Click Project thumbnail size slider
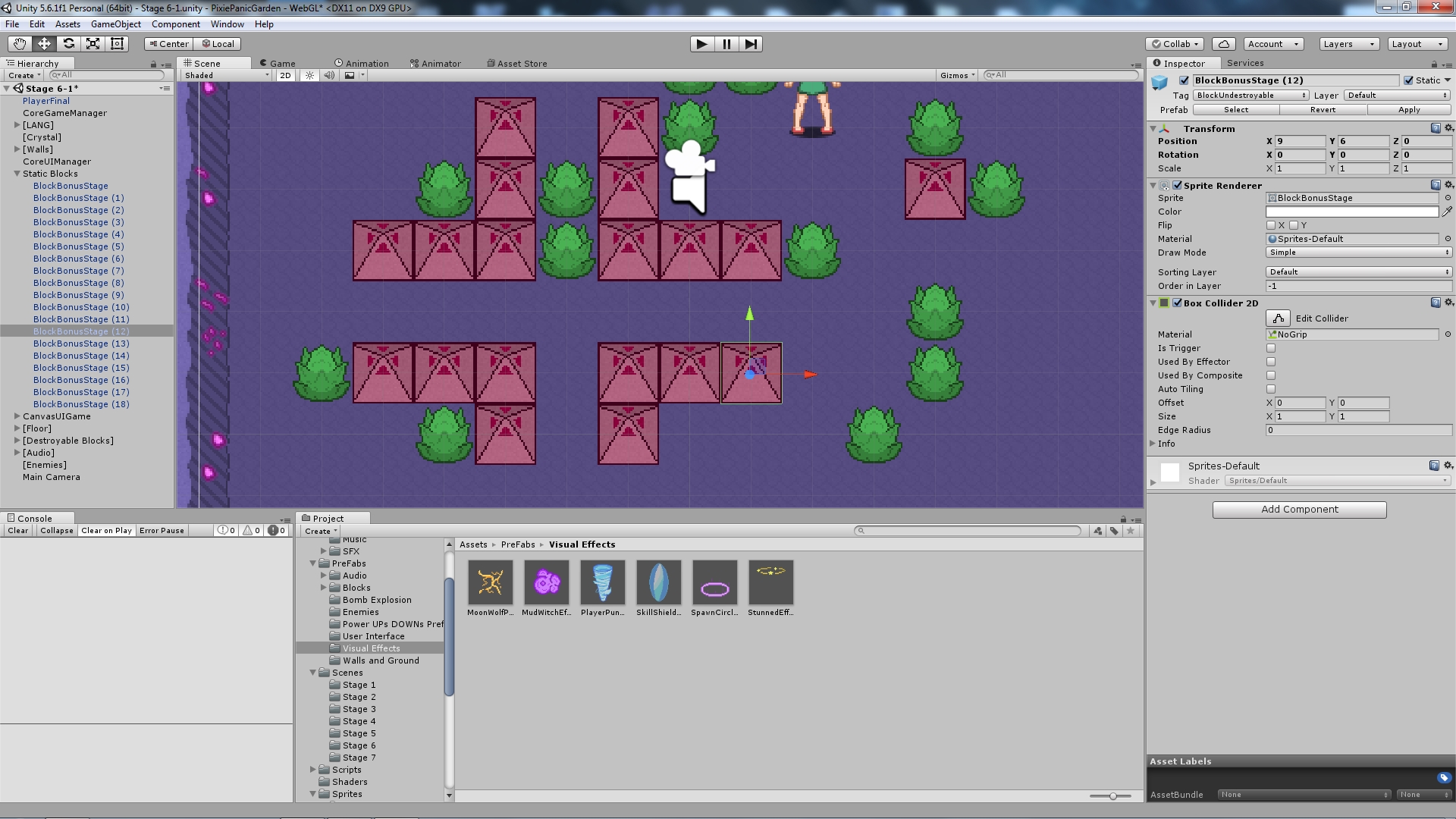1456x819 pixels. [x=1111, y=796]
